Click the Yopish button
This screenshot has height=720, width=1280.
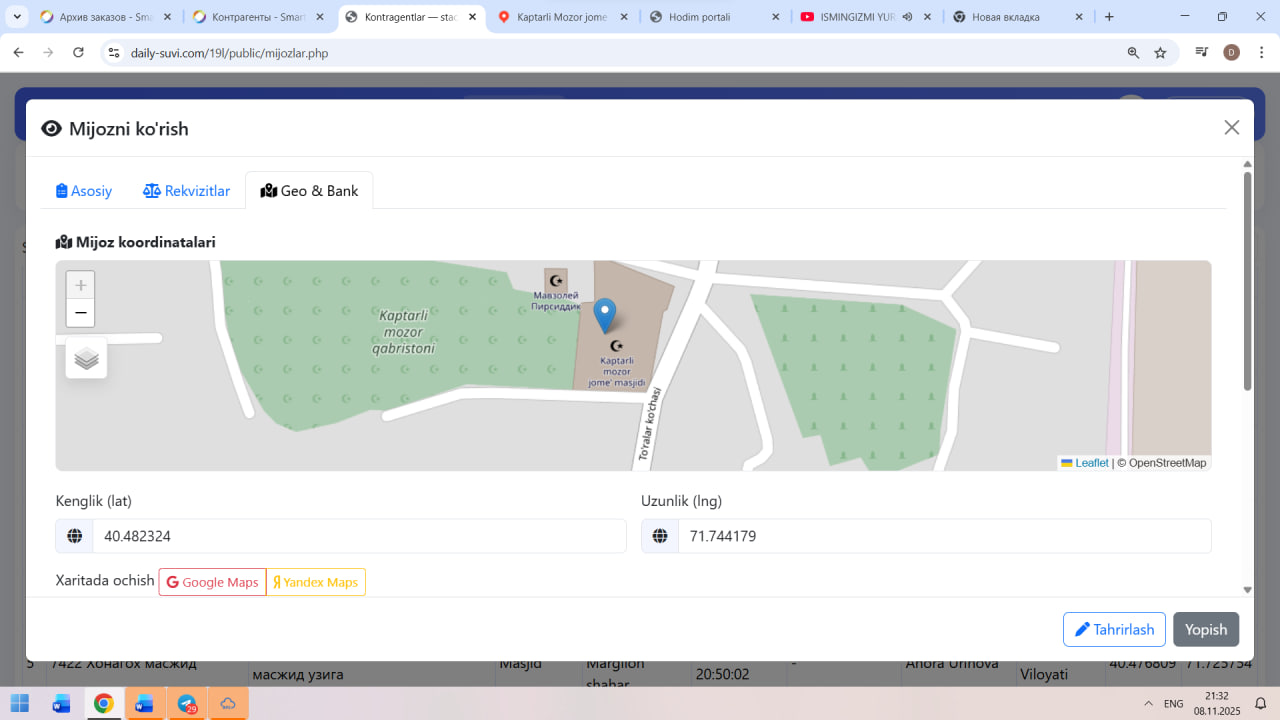1206,630
